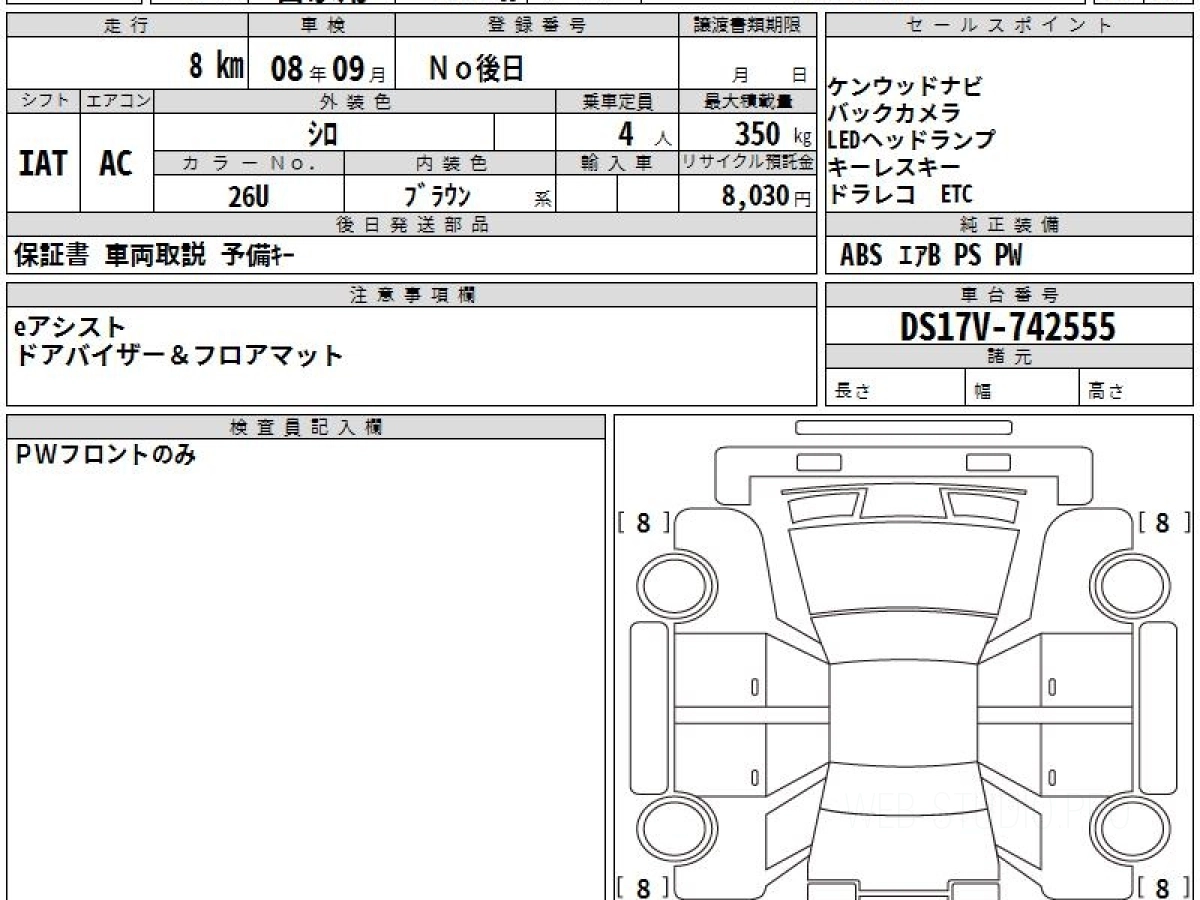Click the 諸元 header
1200x900 pixels.
point(1009,357)
